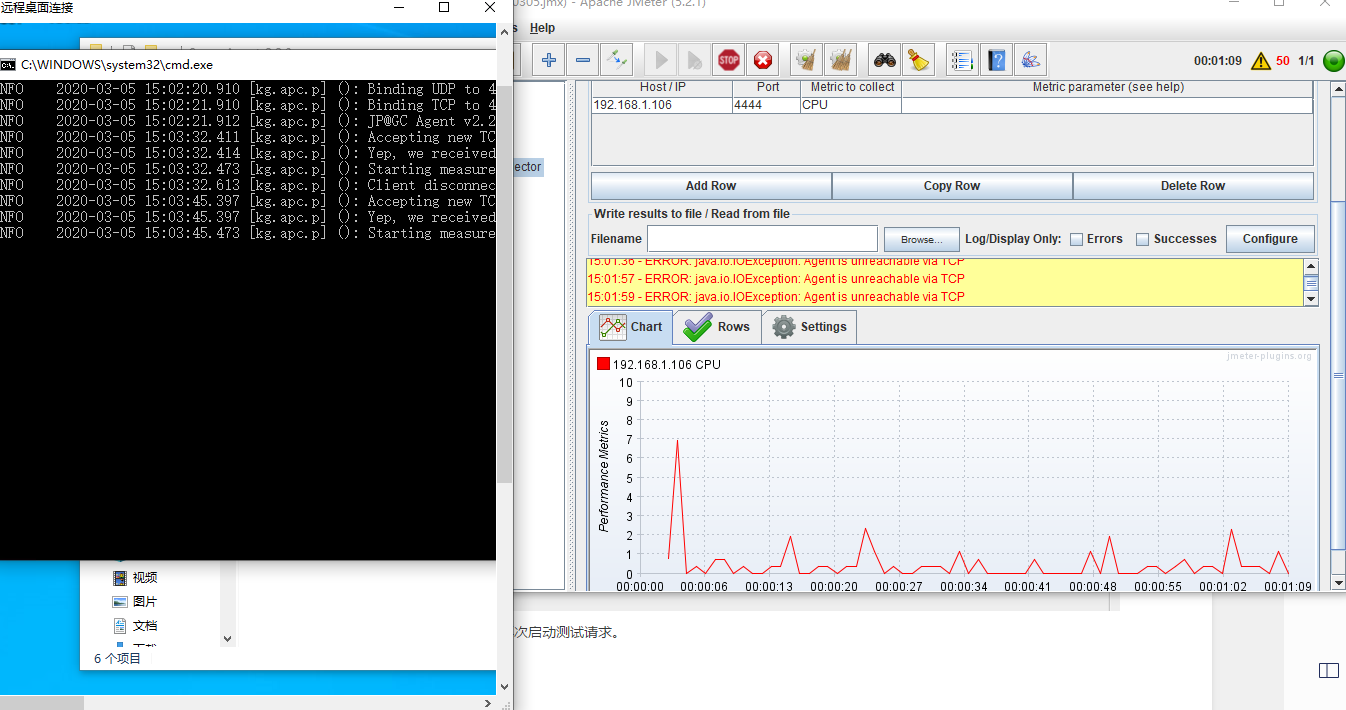This screenshot has width=1346, height=710.
Task: Click the Collapse All minus toolbar icon
Action: (x=583, y=60)
